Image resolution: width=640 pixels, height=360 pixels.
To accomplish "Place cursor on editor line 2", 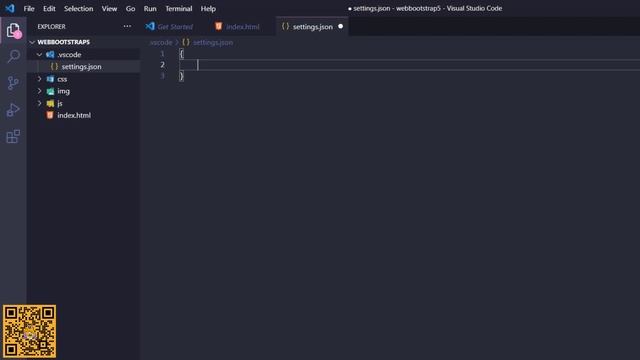I will point(408,65).
